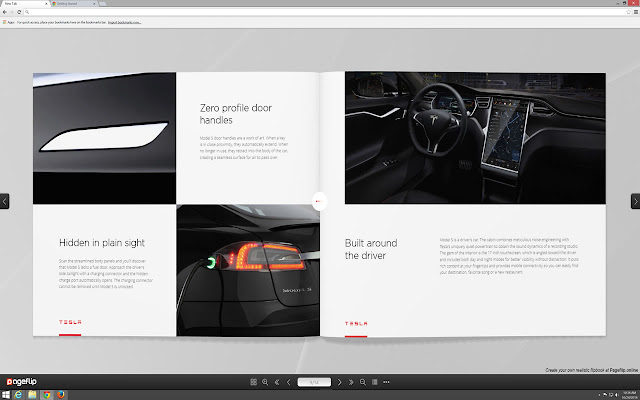Viewport: 640px width, 400px height.
Task: Open File Explorer from taskbar
Action: point(32,395)
